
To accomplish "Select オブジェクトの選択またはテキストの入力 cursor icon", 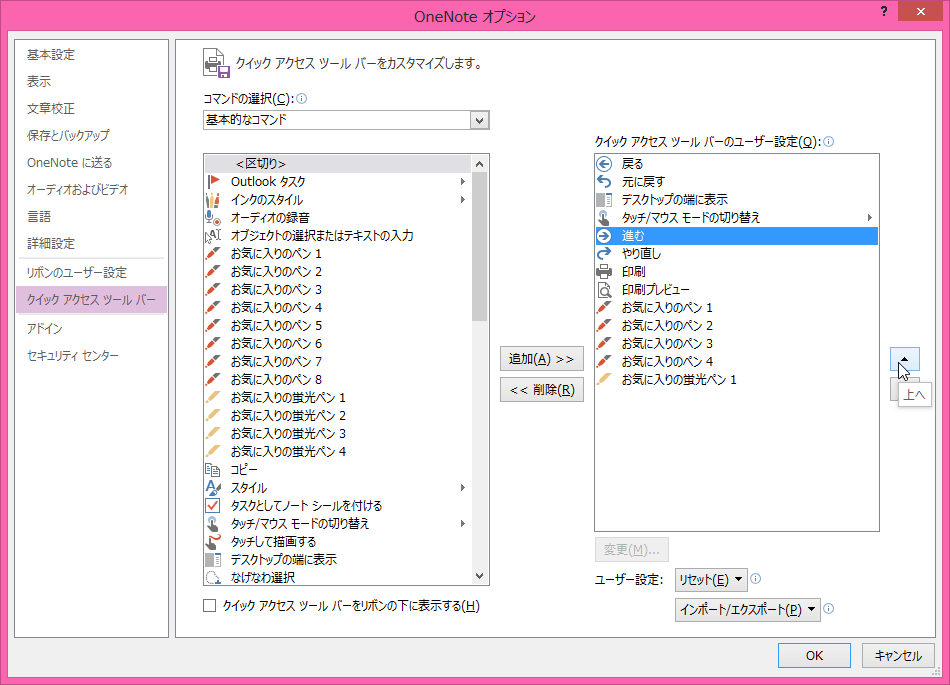I will [x=213, y=236].
